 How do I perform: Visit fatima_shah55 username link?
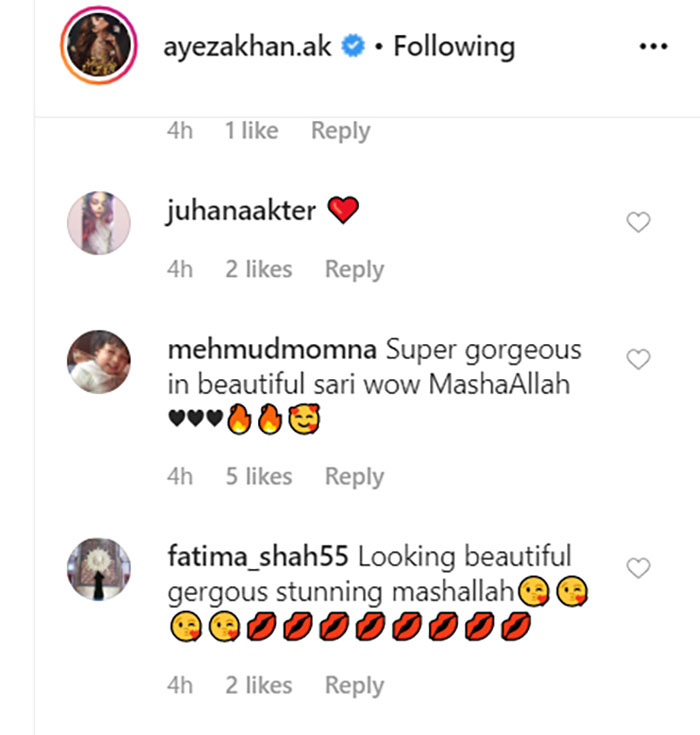tap(257, 556)
